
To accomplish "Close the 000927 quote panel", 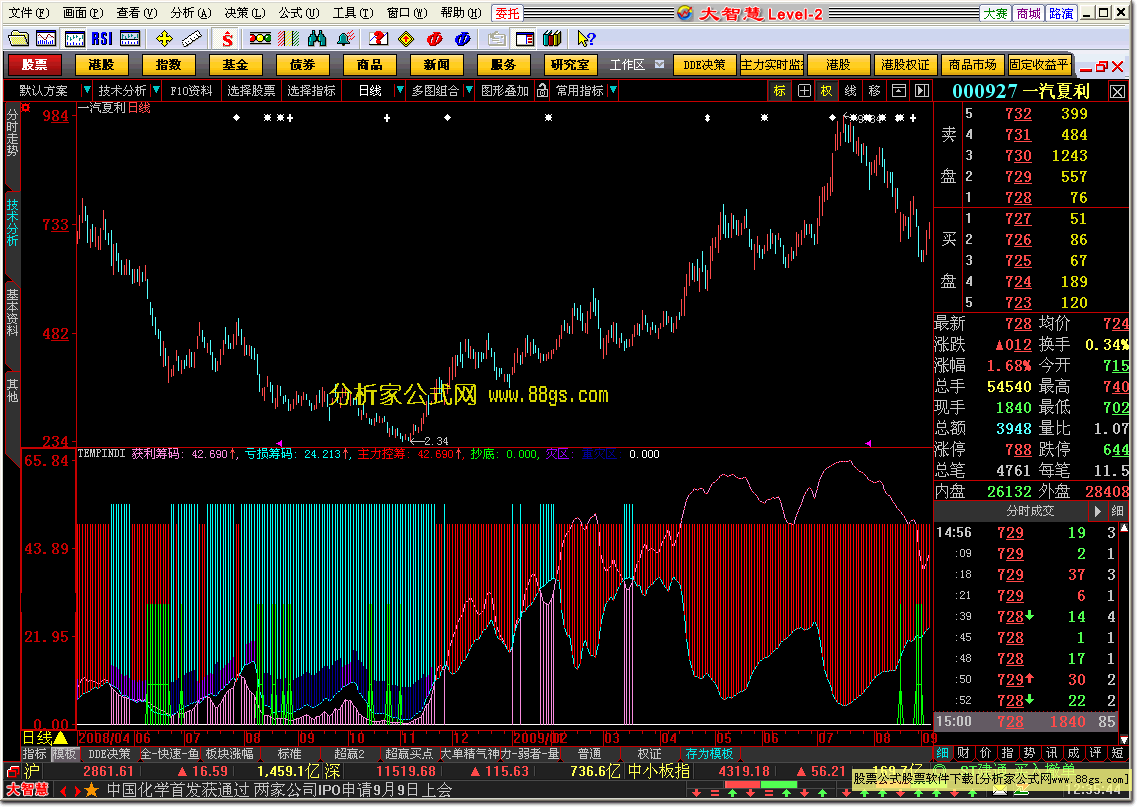I will (x=1117, y=92).
